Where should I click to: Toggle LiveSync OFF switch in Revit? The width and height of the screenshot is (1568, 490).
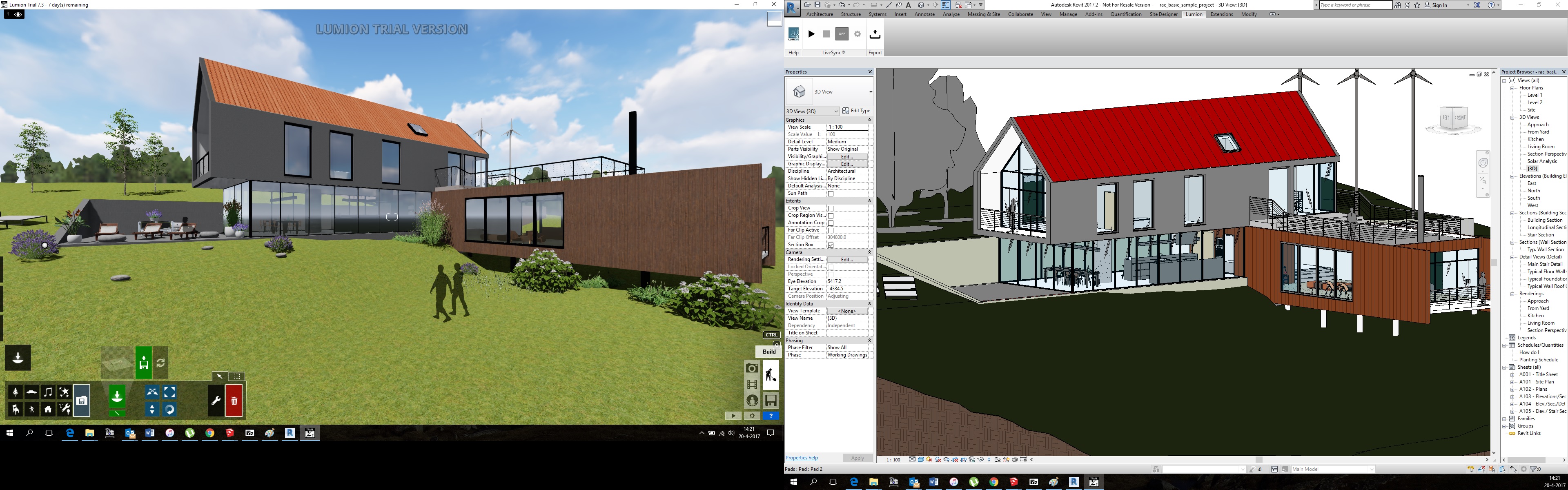pos(842,34)
